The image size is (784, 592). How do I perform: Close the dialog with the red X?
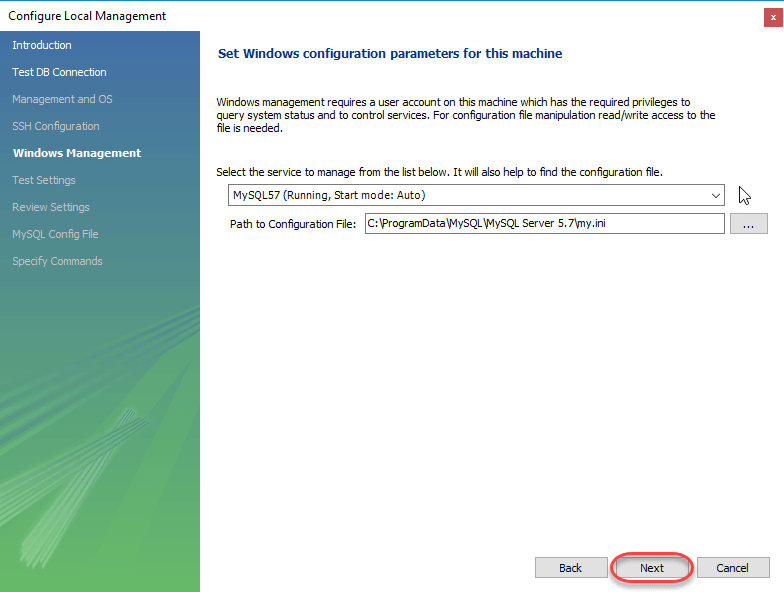click(x=772, y=16)
